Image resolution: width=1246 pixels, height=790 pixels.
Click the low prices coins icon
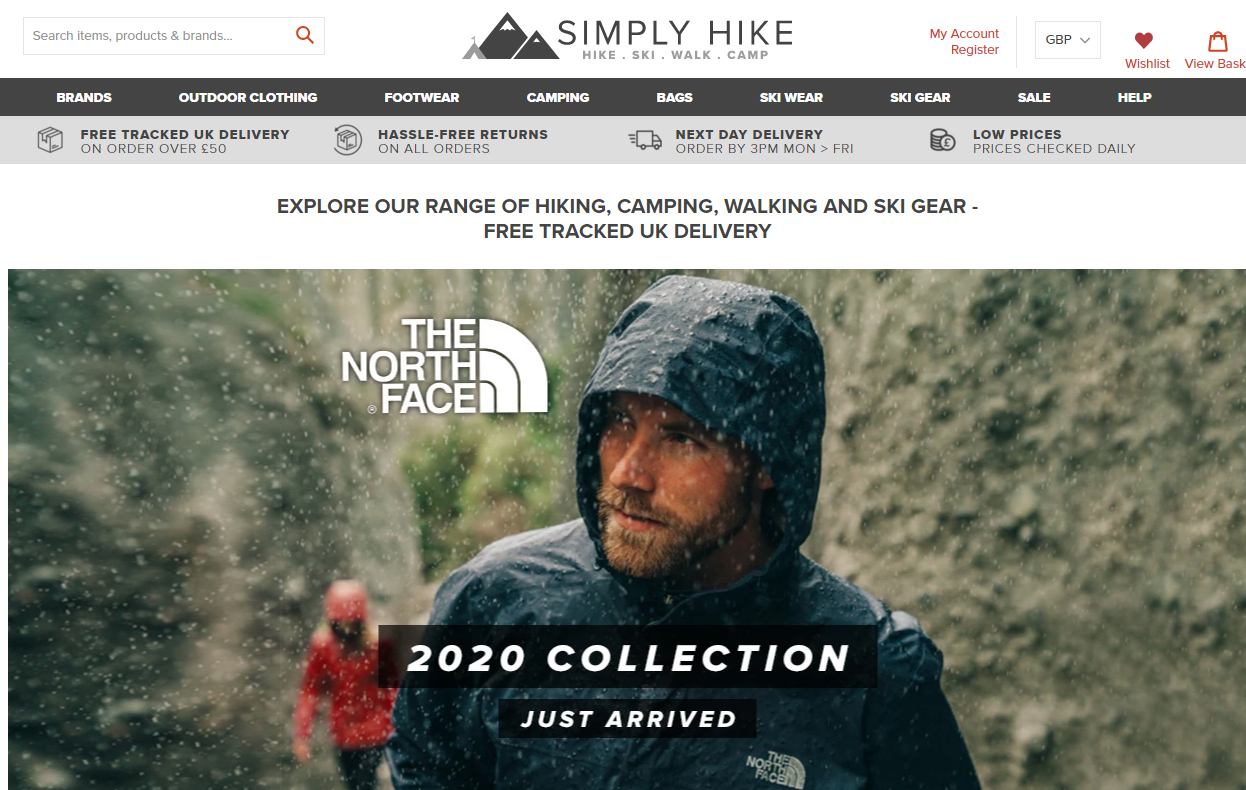[x=943, y=140]
